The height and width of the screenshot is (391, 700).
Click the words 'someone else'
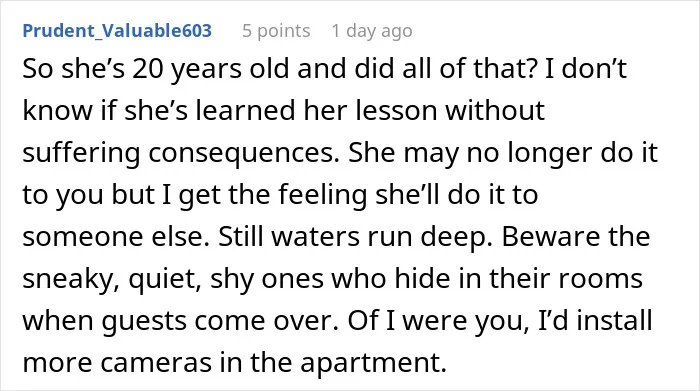click(114, 237)
